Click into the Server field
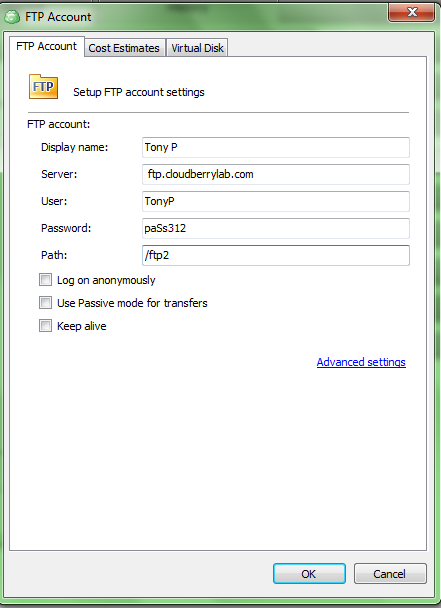The height and width of the screenshot is (608, 441). [x=276, y=174]
